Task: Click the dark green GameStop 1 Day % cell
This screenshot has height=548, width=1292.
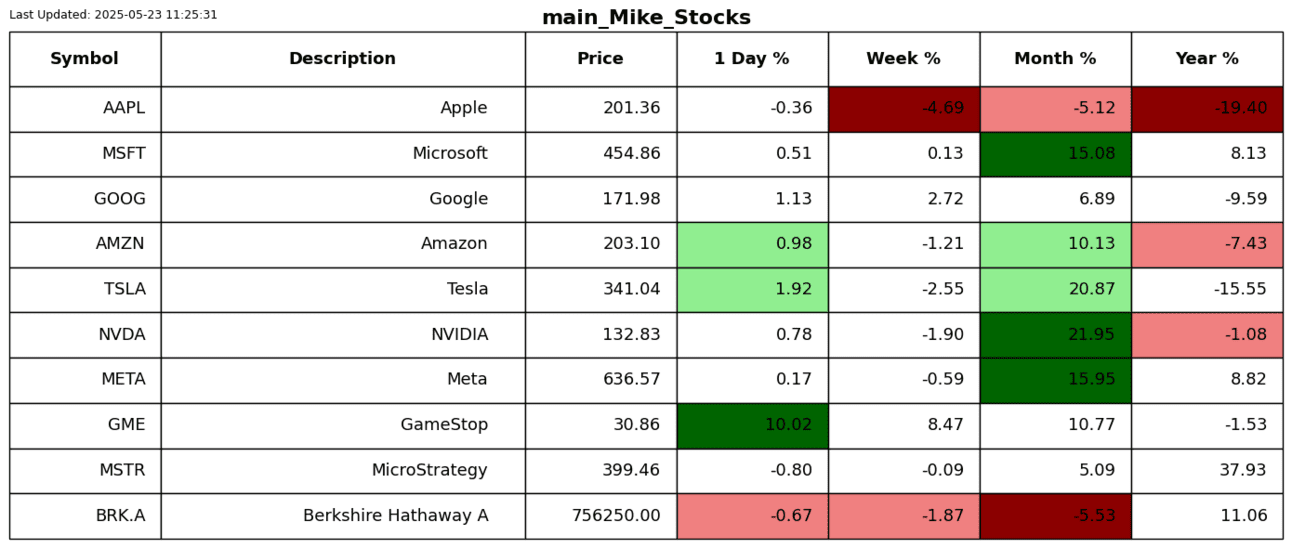Action: pos(752,425)
